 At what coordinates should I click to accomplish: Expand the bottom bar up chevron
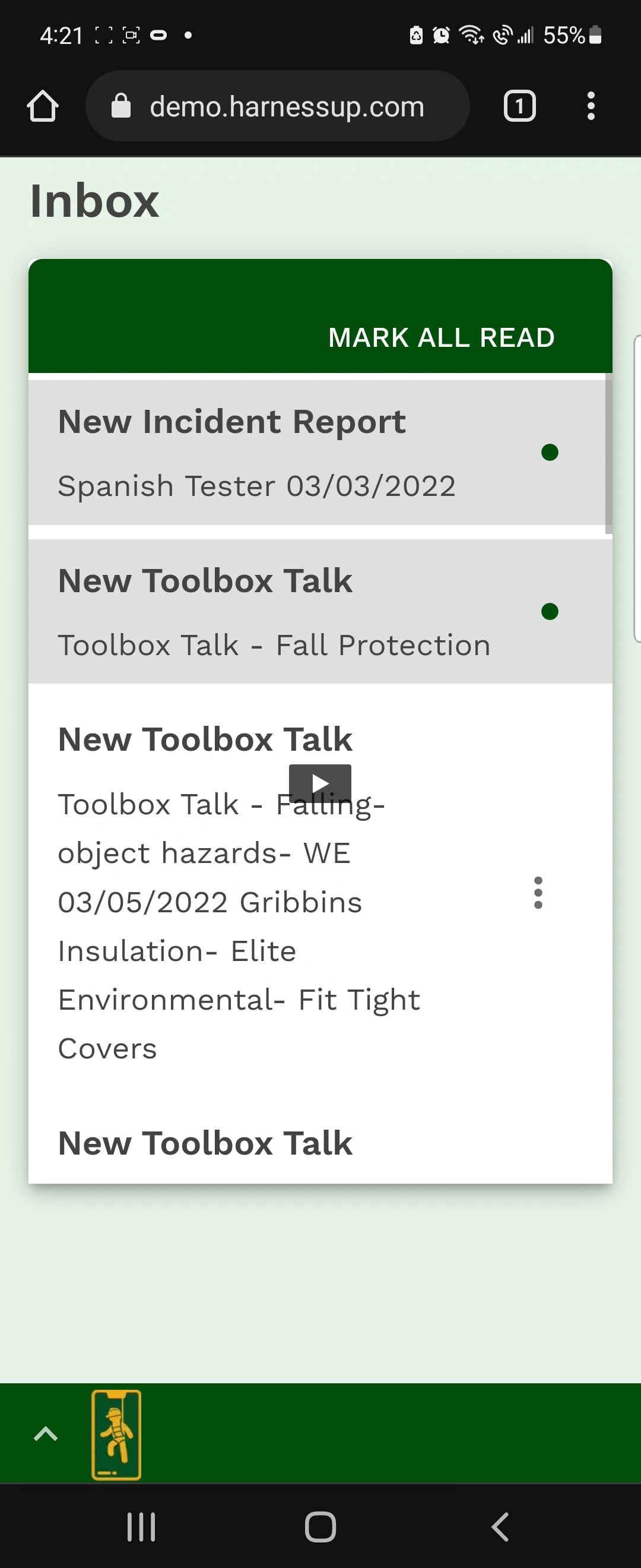click(46, 1434)
